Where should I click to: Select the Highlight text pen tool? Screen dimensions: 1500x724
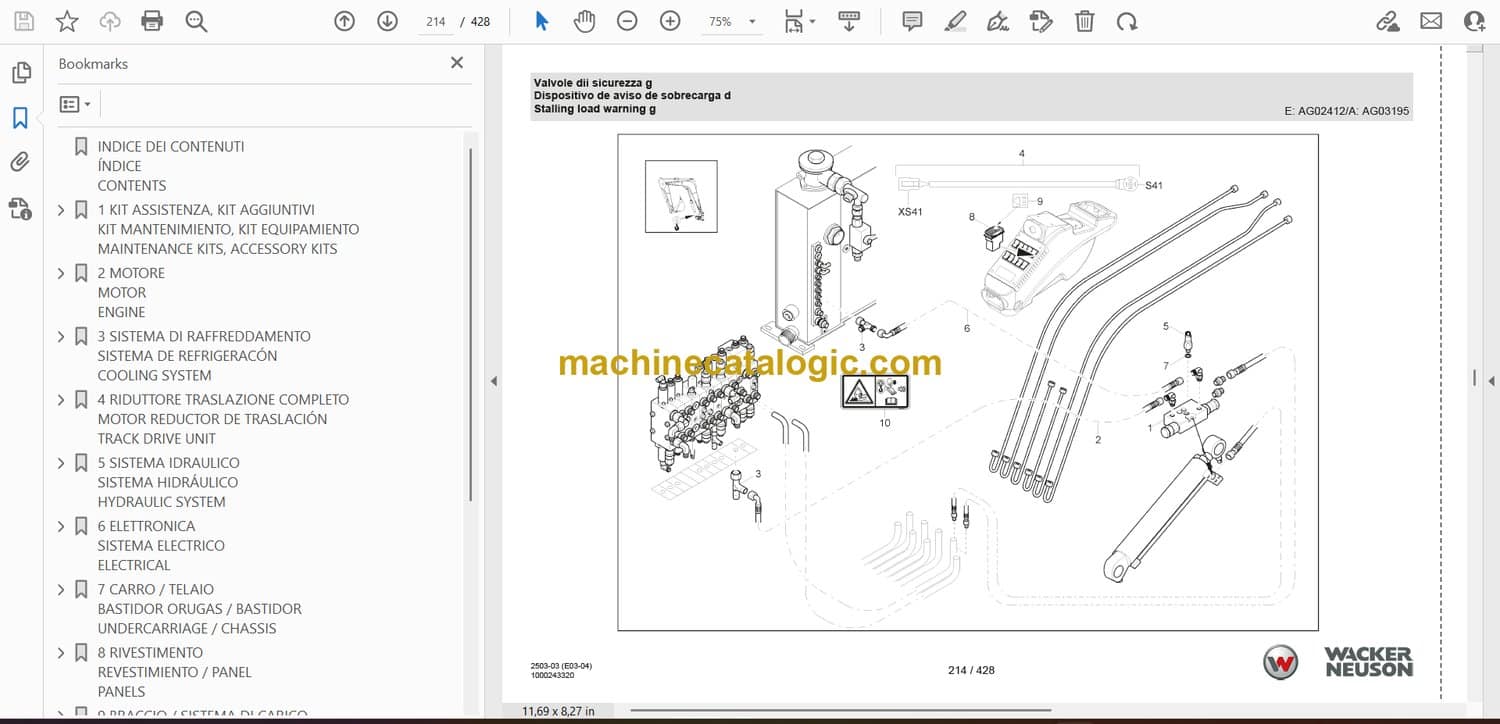coord(955,21)
